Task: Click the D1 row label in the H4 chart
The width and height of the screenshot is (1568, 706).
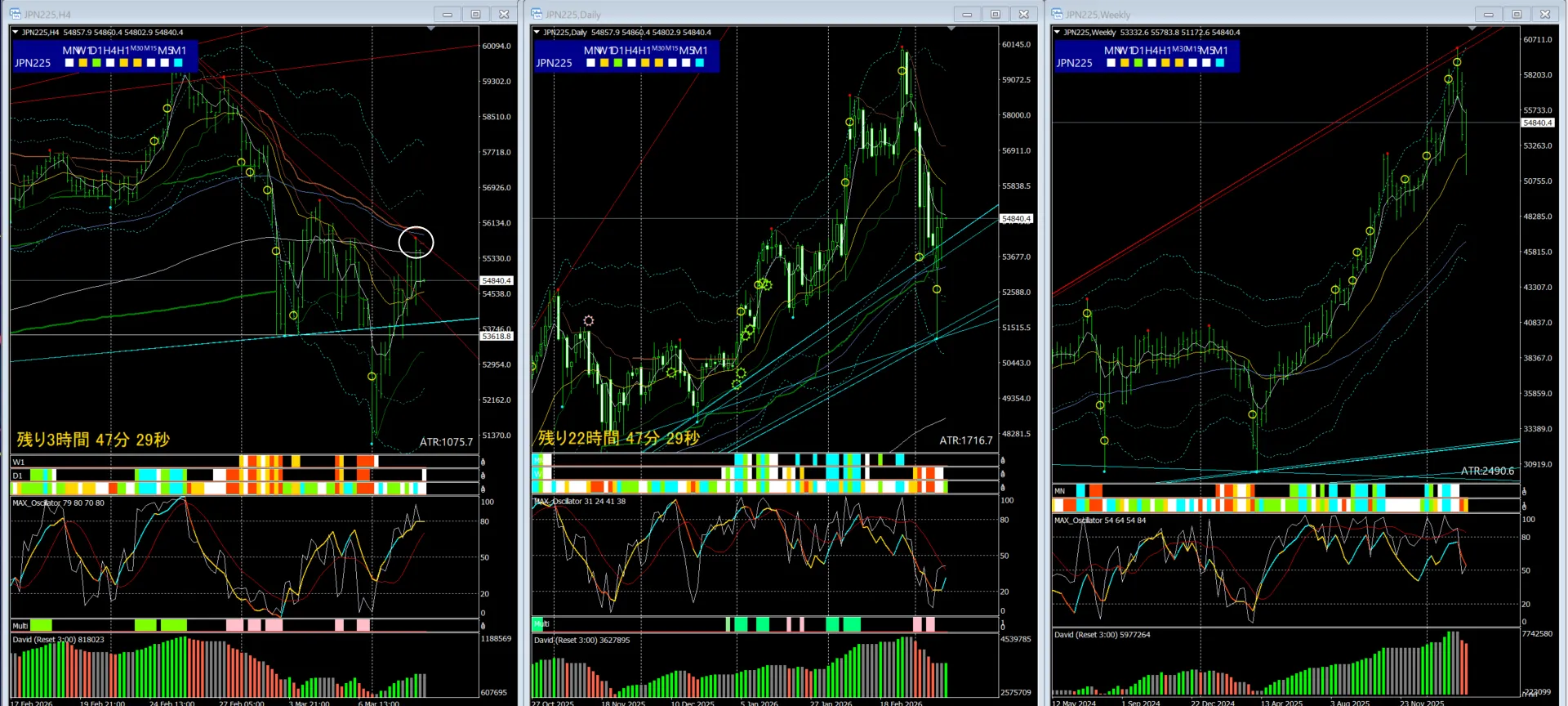Action: (x=17, y=476)
